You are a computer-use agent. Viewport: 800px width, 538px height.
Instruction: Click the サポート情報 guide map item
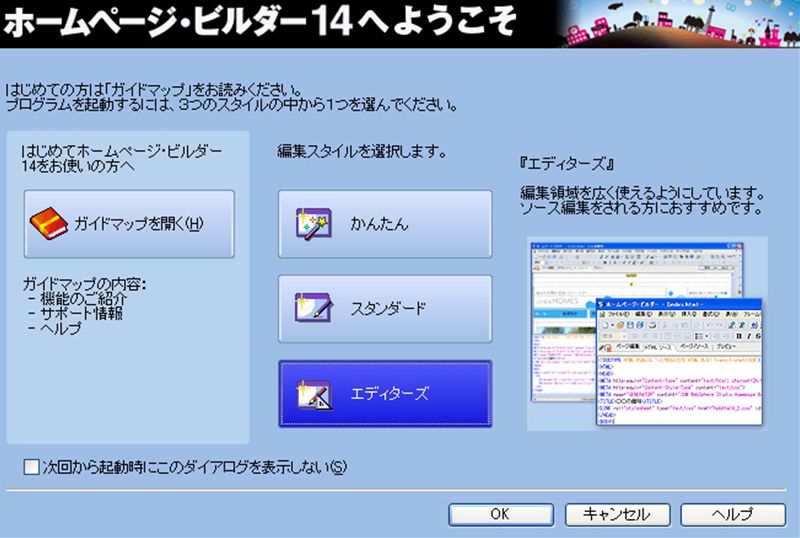(82, 313)
